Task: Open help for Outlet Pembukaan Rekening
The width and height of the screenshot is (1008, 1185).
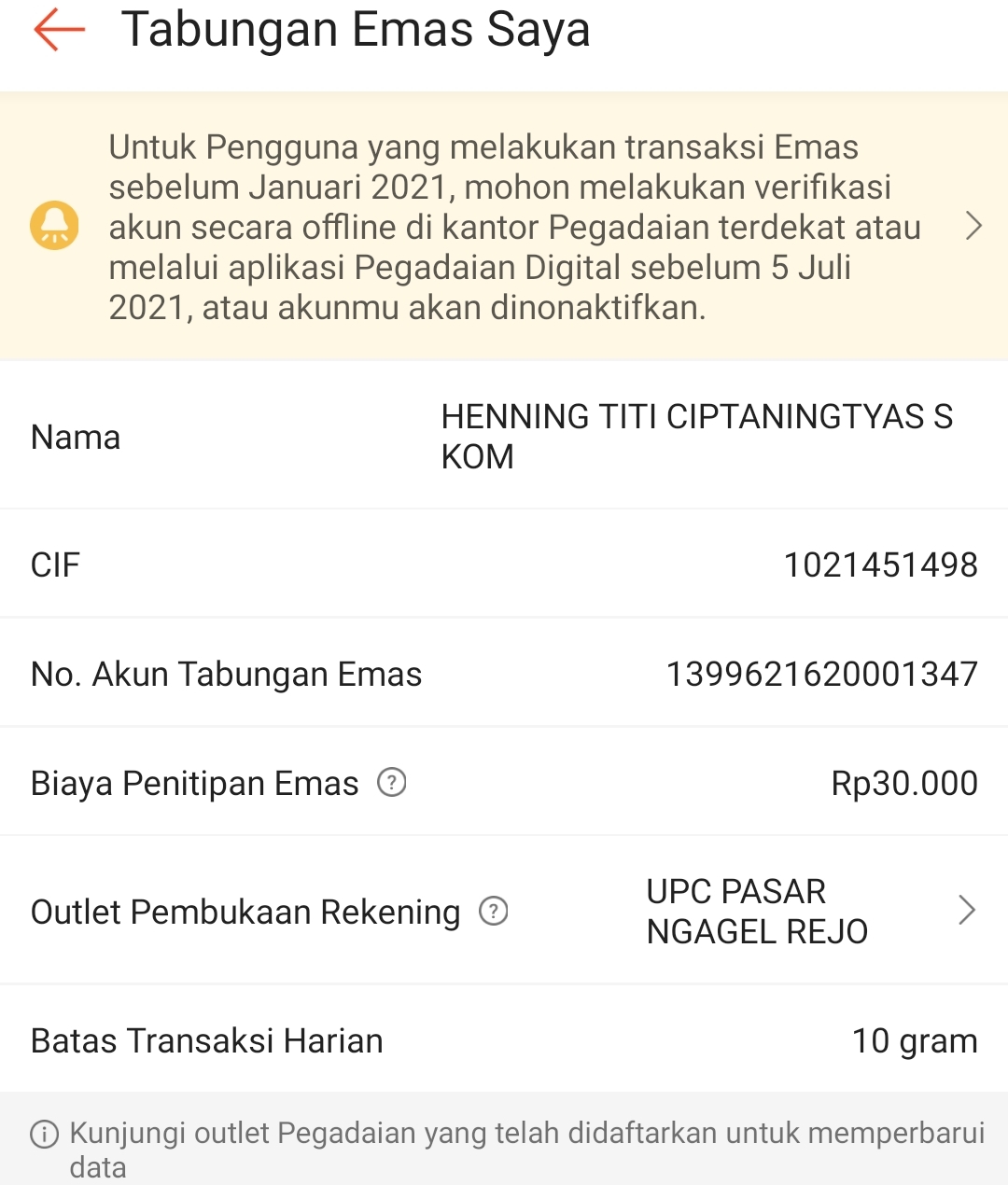Action: coord(493,911)
